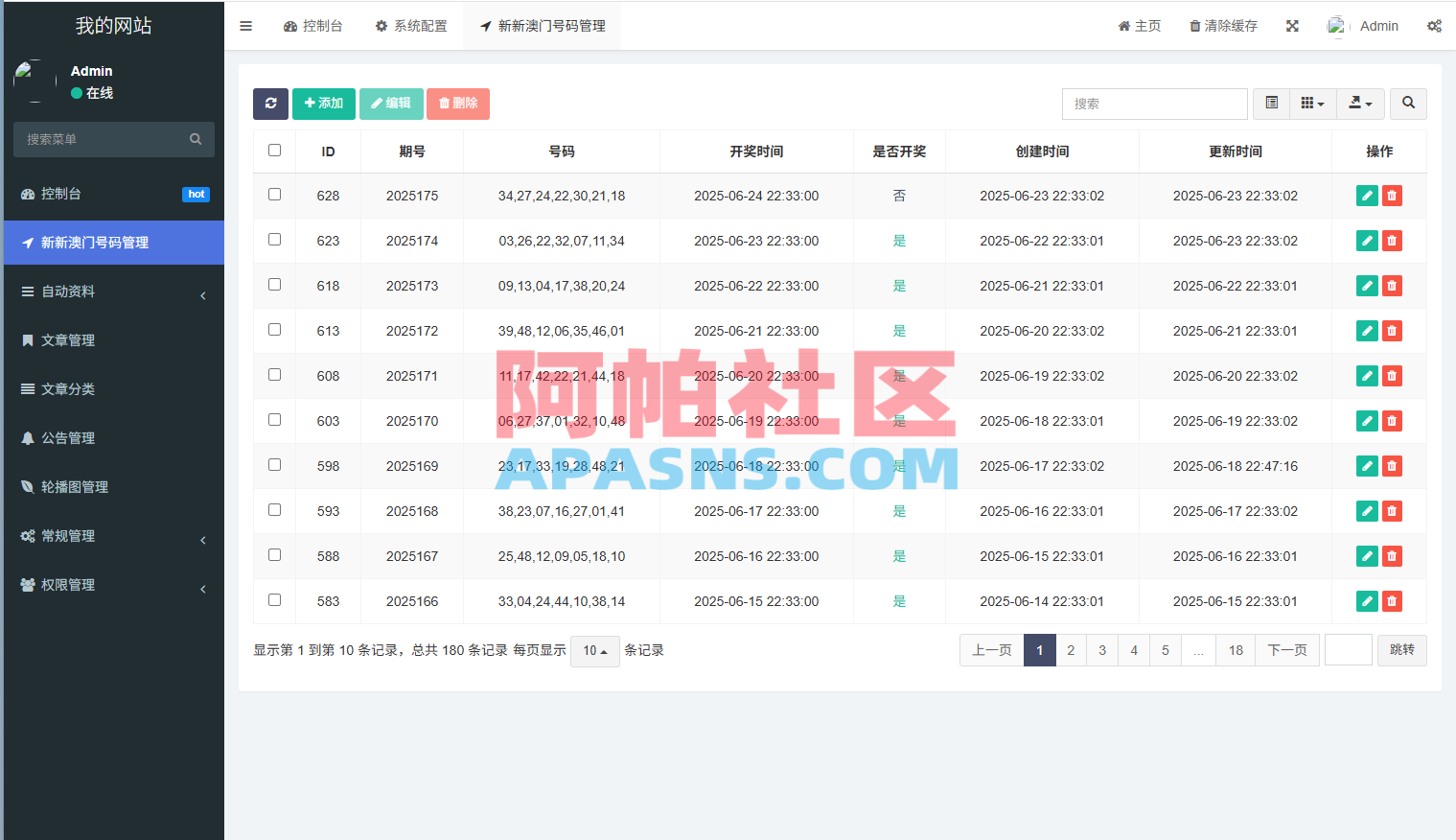Check the box for period 2025170
Screen dimensions: 1456x840
pyautogui.click(x=275, y=420)
